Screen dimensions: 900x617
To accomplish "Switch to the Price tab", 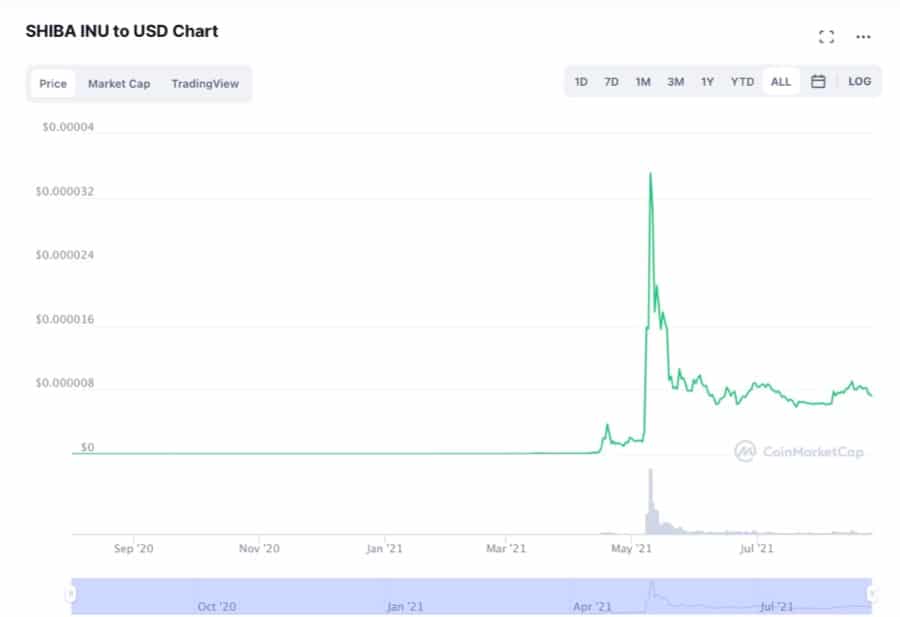I will [53, 84].
